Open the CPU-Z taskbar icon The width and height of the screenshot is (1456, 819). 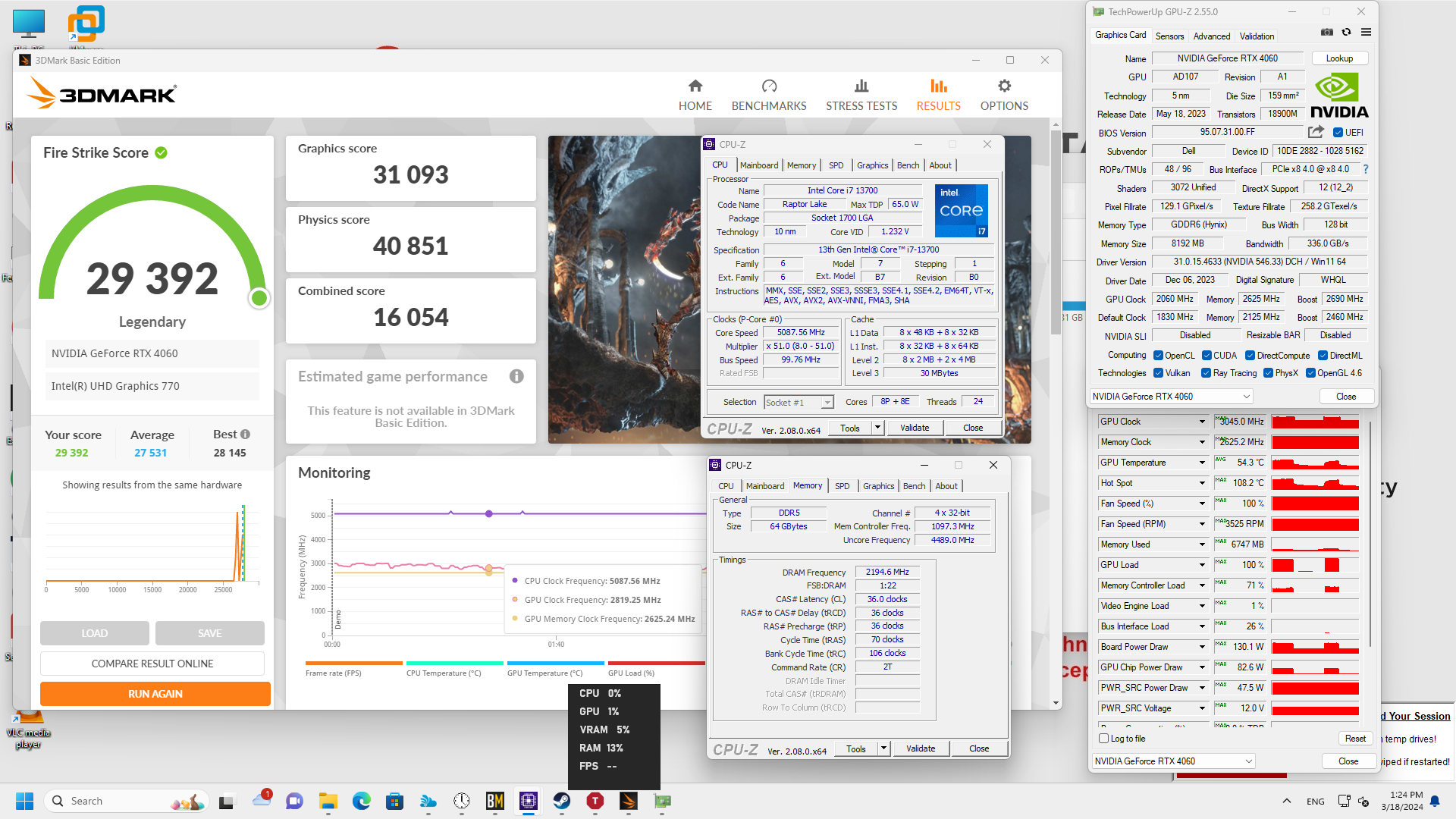[x=528, y=801]
